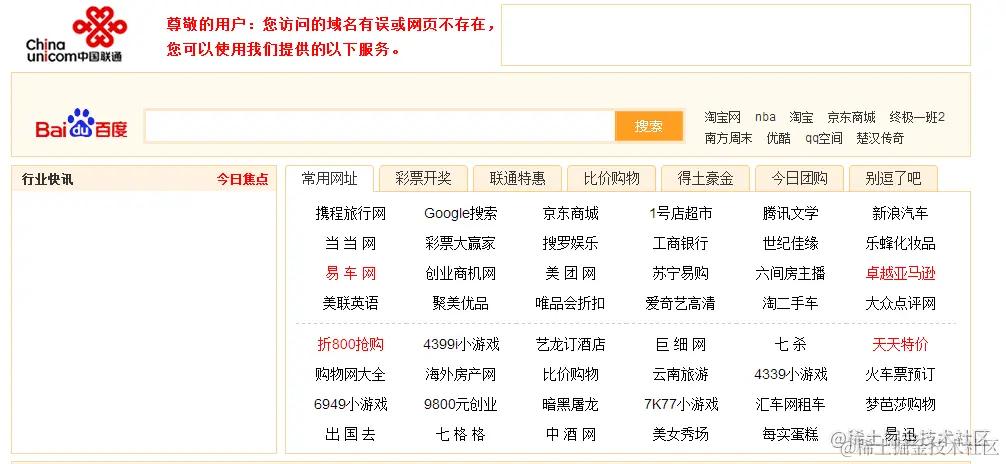Screen dimensions: 1006x464
Task: Open the 终极一班2 hot search link
Action: point(917,117)
